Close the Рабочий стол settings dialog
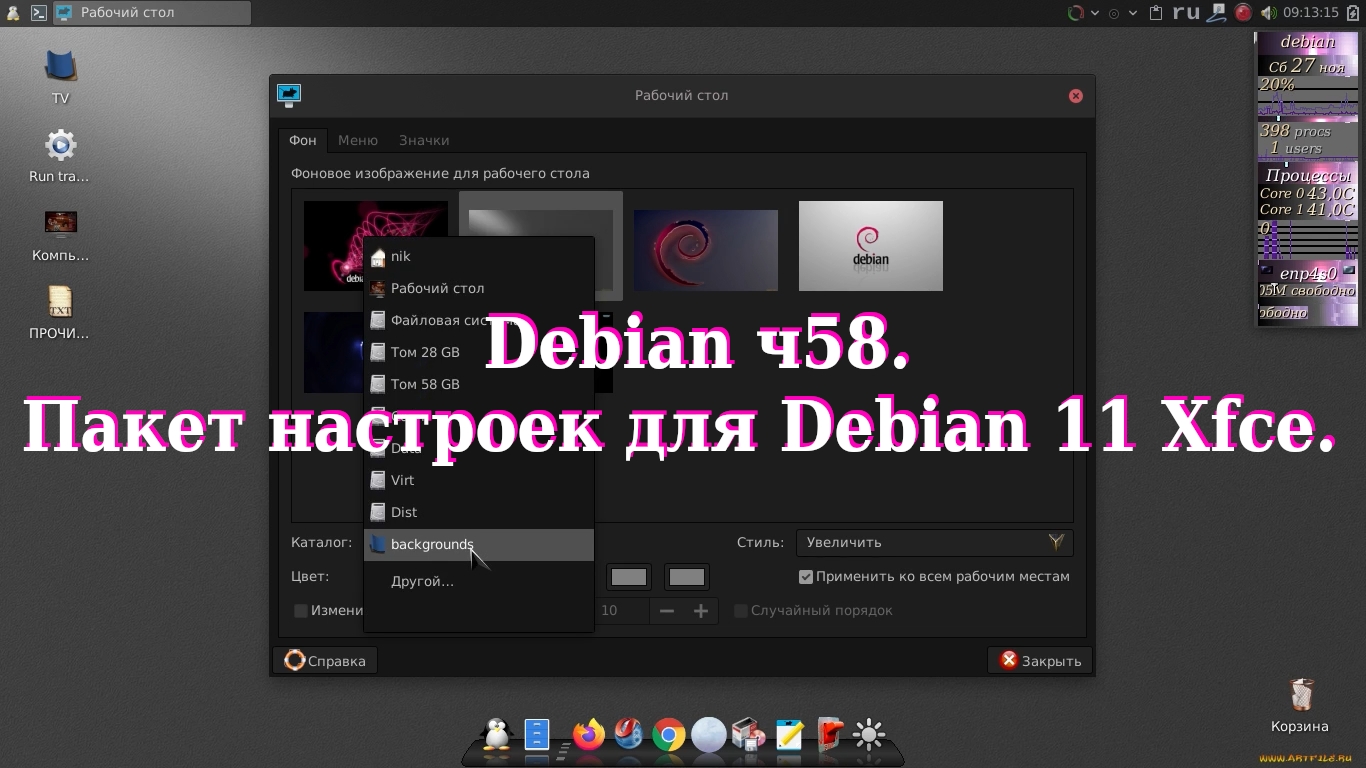 [x=1076, y=96]
